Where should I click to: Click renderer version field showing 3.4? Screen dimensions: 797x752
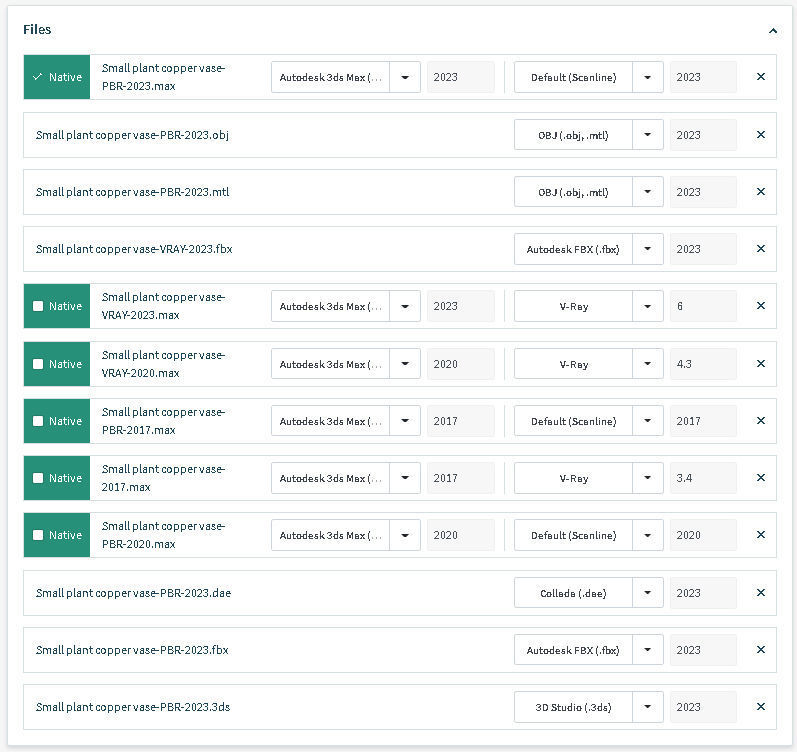coord(702,478)
